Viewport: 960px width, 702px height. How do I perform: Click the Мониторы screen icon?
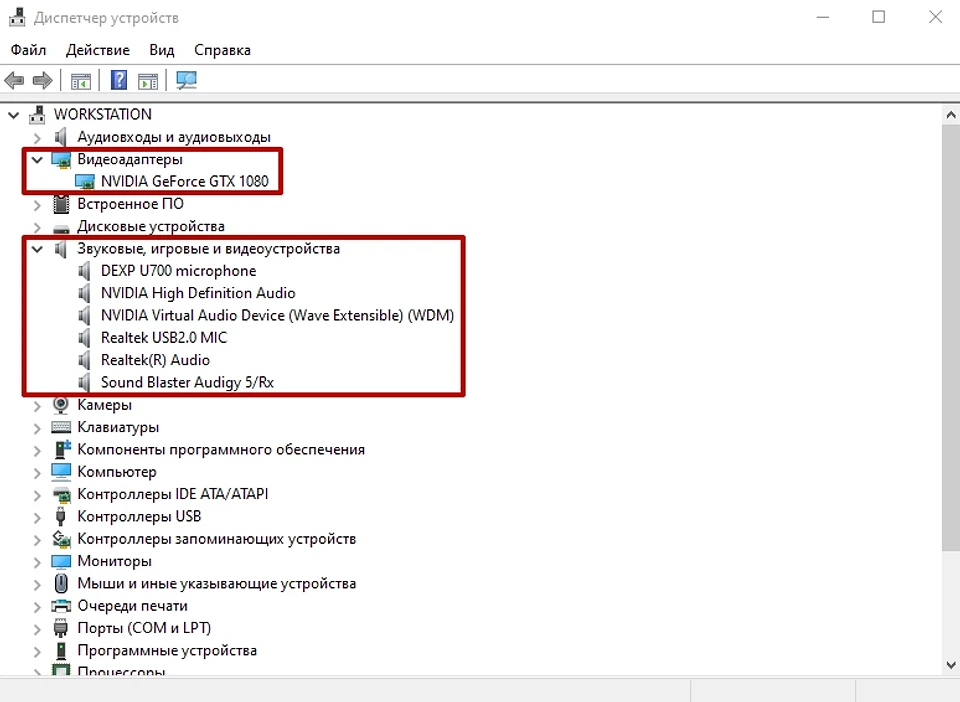(x=61, y=561)
